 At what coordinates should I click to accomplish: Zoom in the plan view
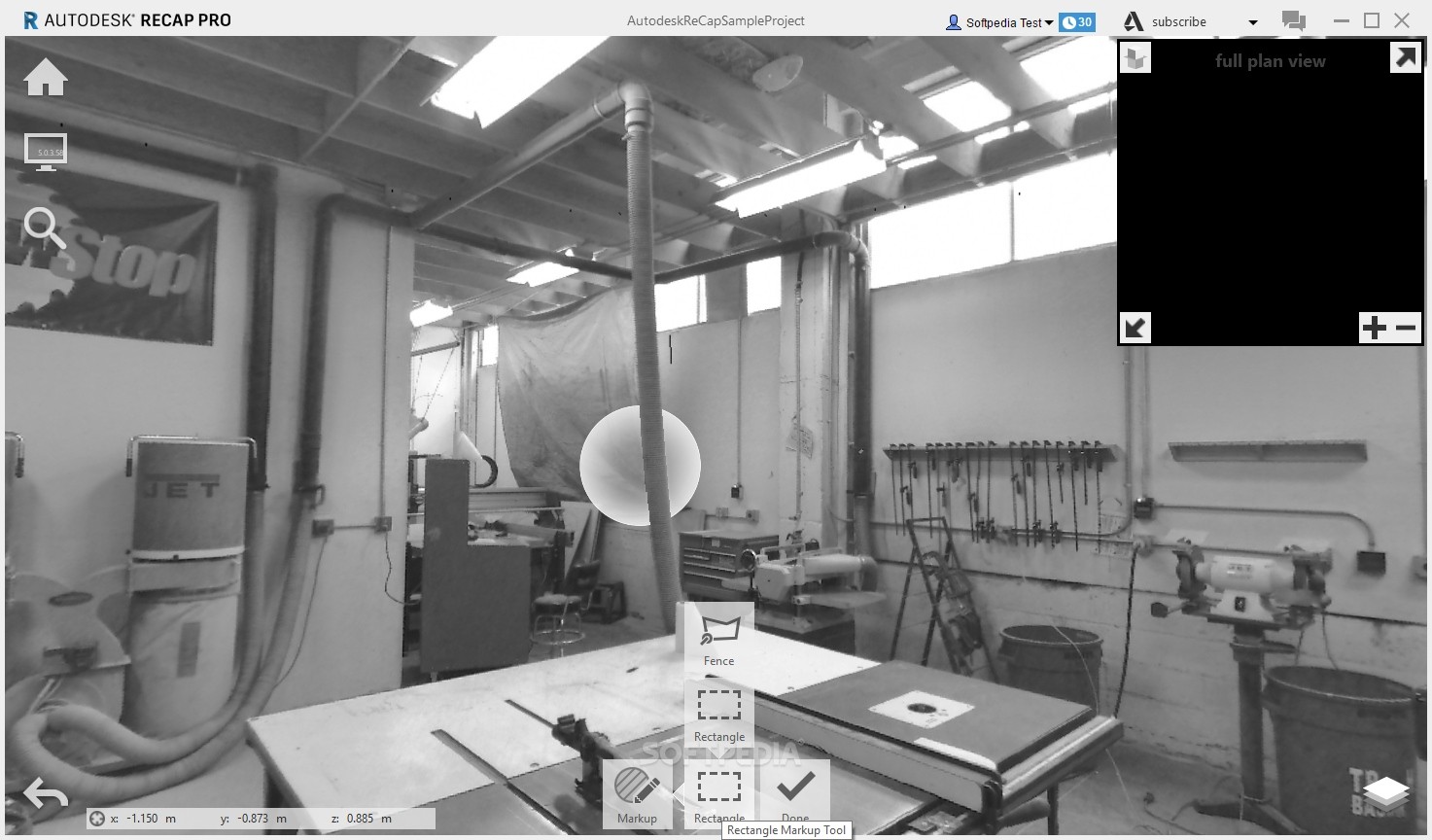click(1374, 328)
